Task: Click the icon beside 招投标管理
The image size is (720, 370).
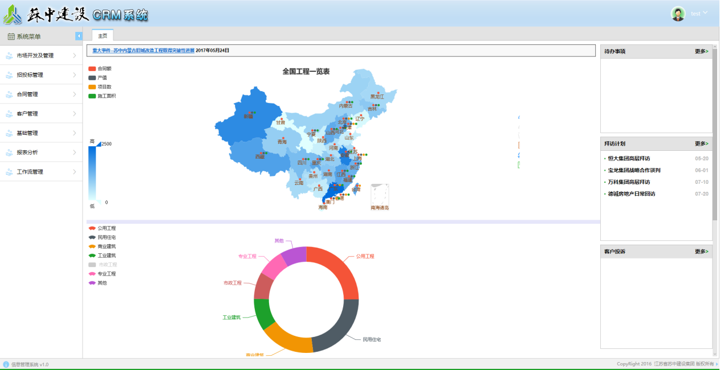Action: [x=9, y=75]
